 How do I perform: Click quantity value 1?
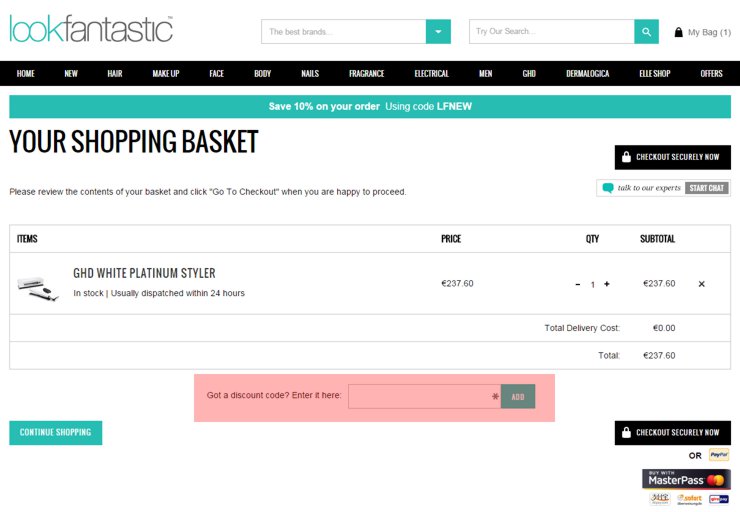point(593,285)
